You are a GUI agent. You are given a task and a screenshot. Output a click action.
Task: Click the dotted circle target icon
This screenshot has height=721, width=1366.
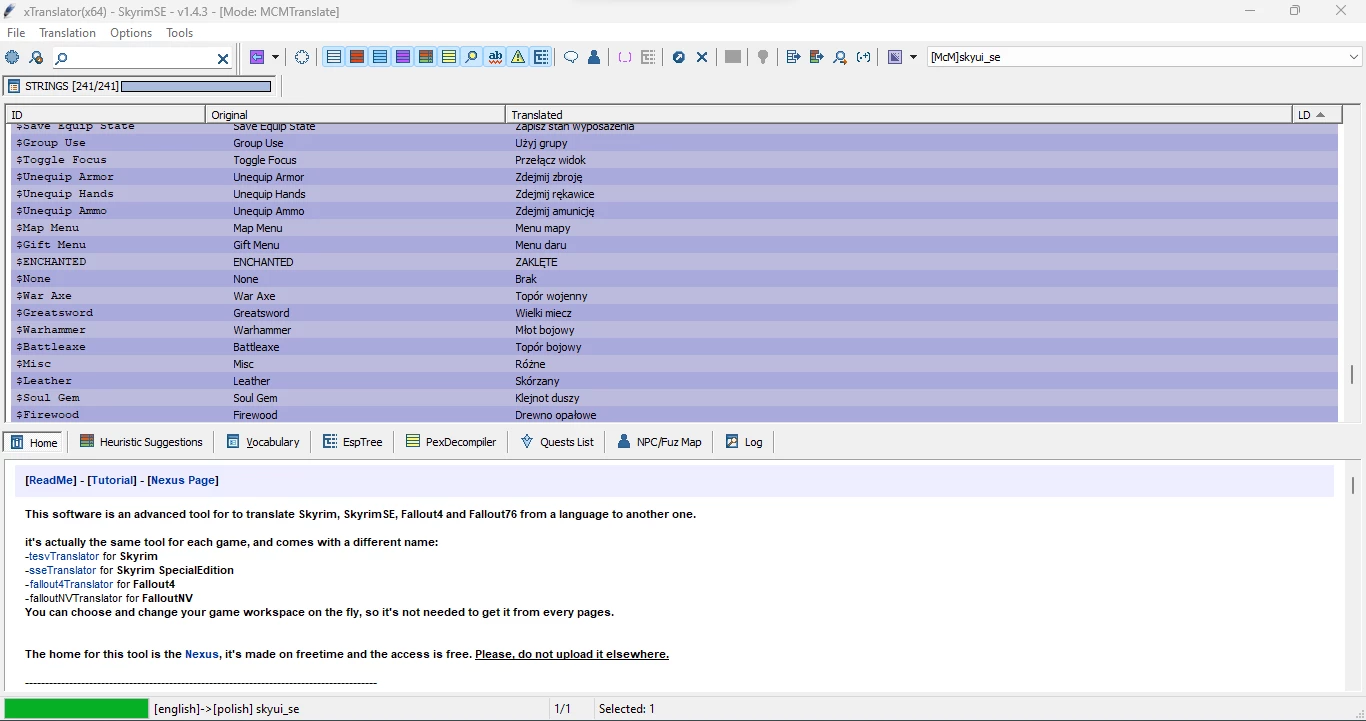(302, 57)
